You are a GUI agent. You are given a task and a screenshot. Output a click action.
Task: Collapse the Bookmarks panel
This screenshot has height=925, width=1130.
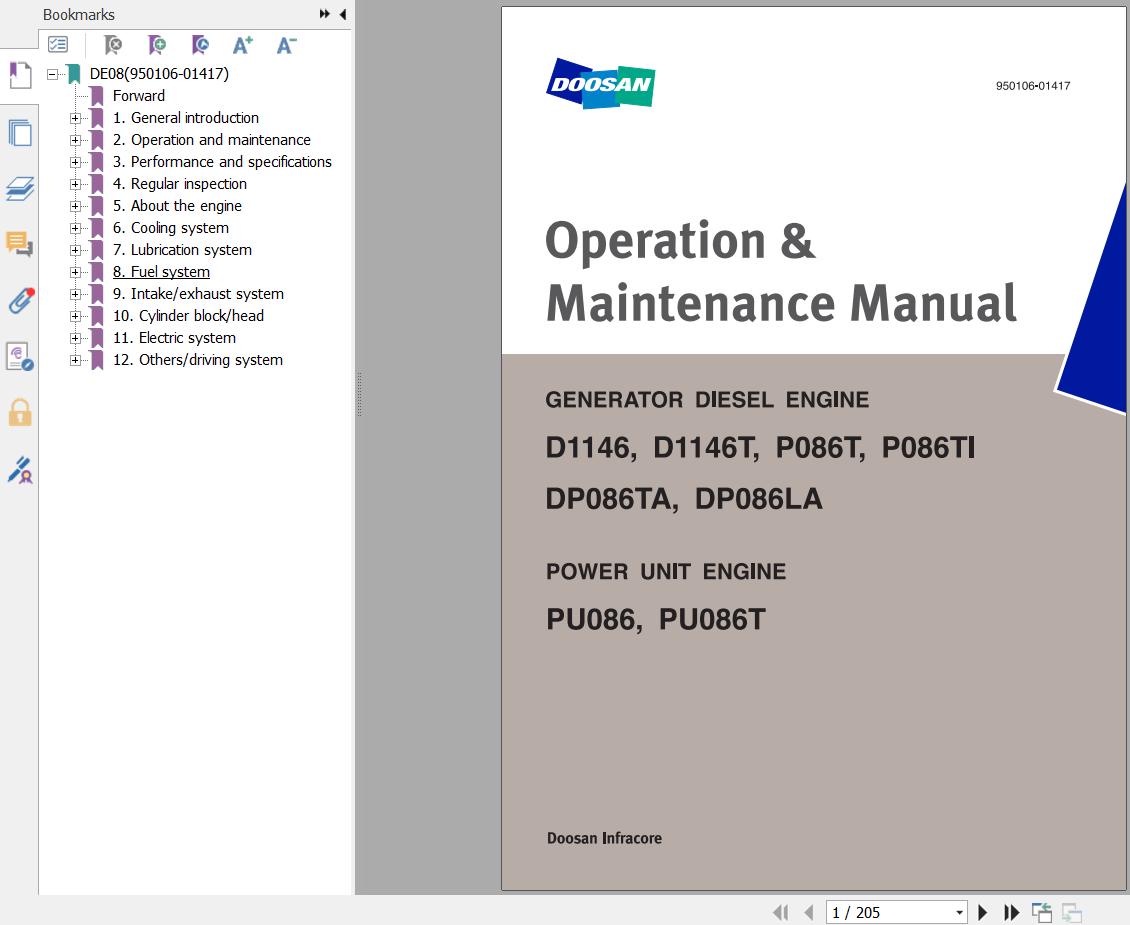[343, 14]
